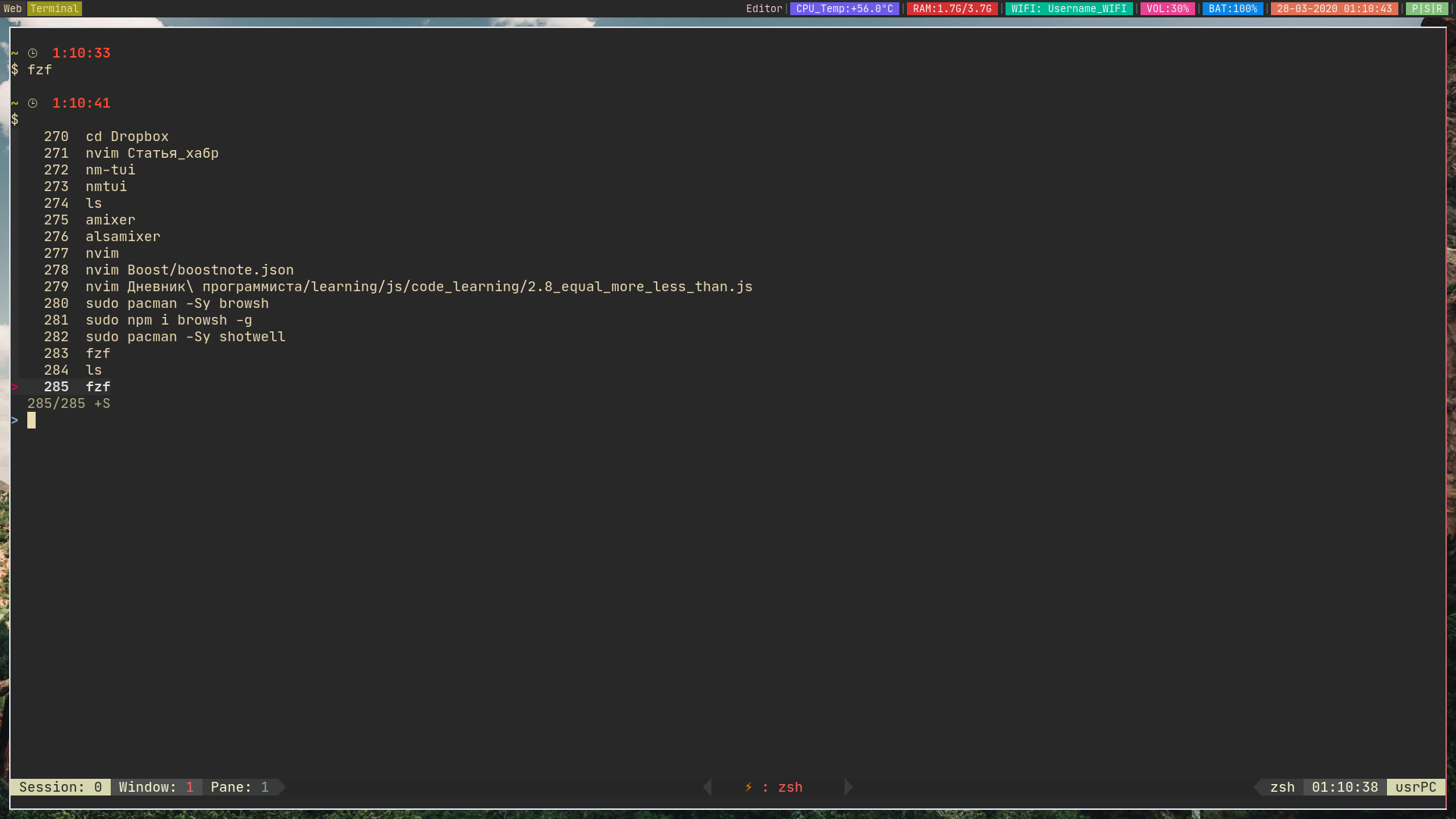Click the right arrow in tmux status
The width and height of the screenshot is (1456, 819).
click(848, 787)
